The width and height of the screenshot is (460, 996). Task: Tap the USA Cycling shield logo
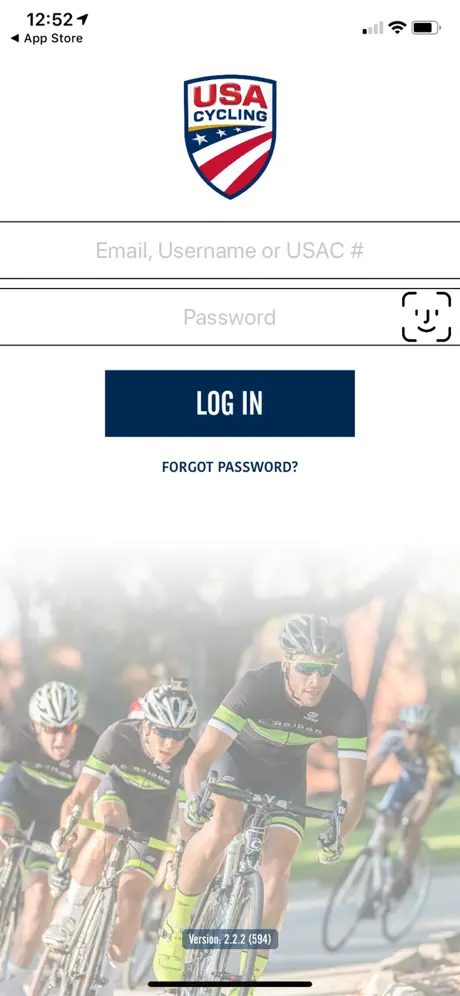(230, 137)
